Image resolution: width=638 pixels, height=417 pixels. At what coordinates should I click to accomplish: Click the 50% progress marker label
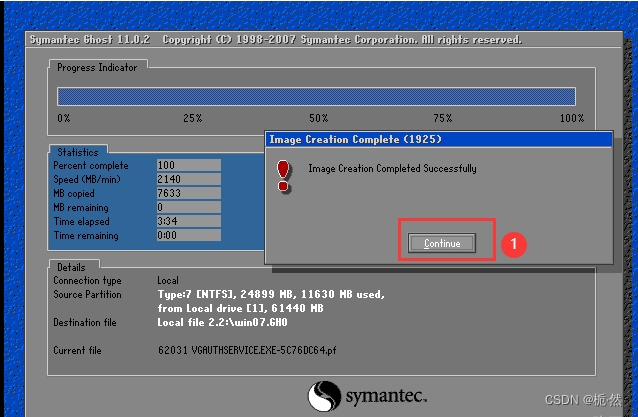(x=319, y=118)
